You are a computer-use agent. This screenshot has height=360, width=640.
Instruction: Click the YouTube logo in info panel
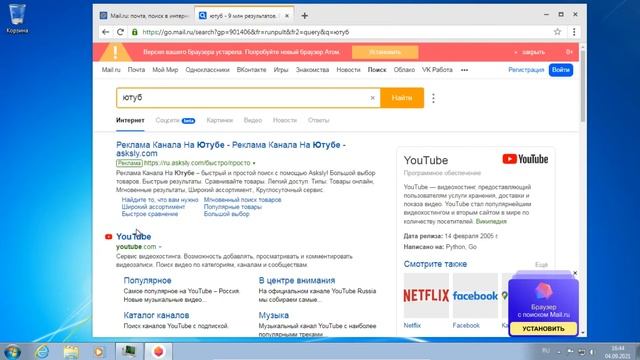coord(525,159)
